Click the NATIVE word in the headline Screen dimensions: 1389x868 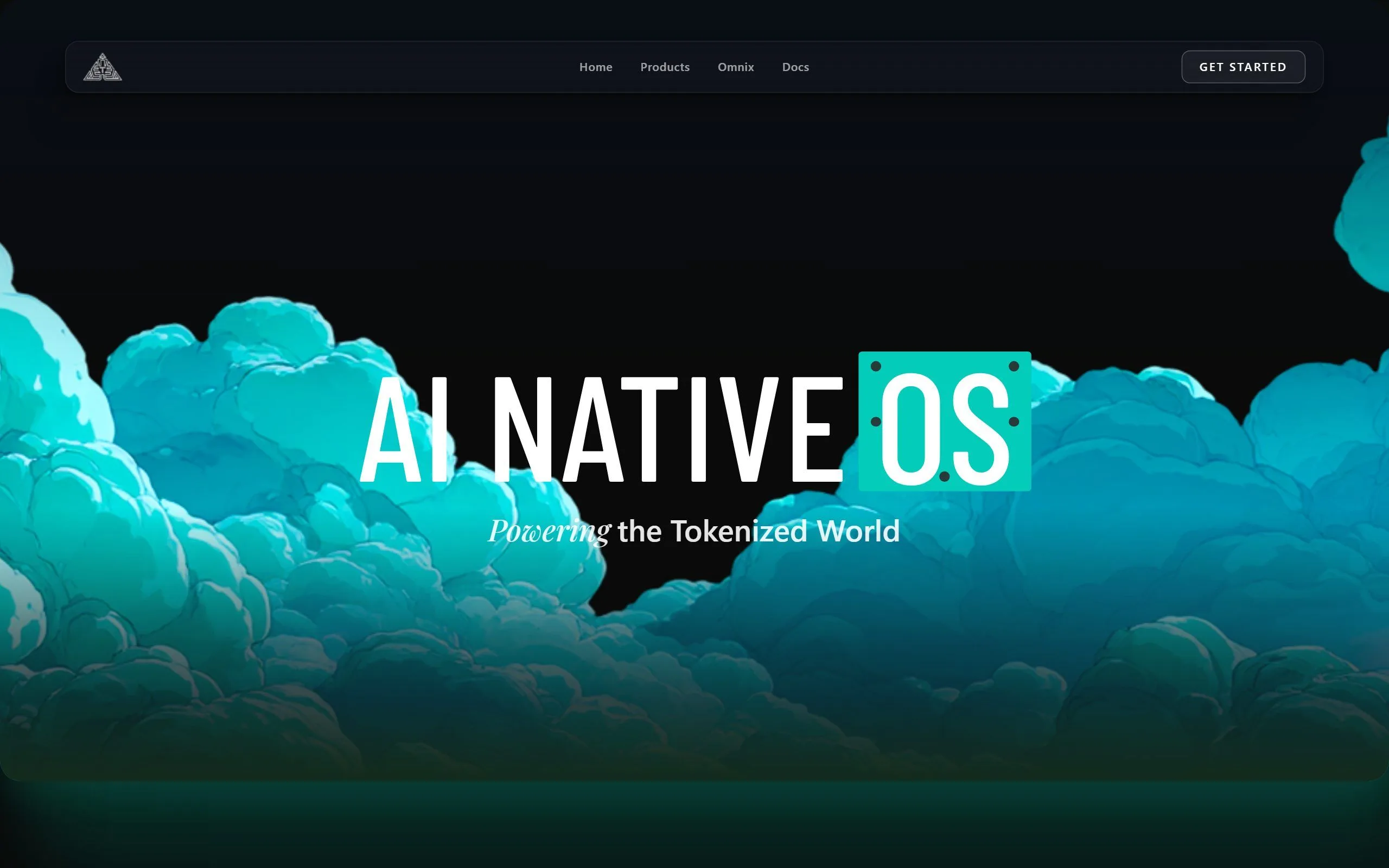(x=668, y=430)
